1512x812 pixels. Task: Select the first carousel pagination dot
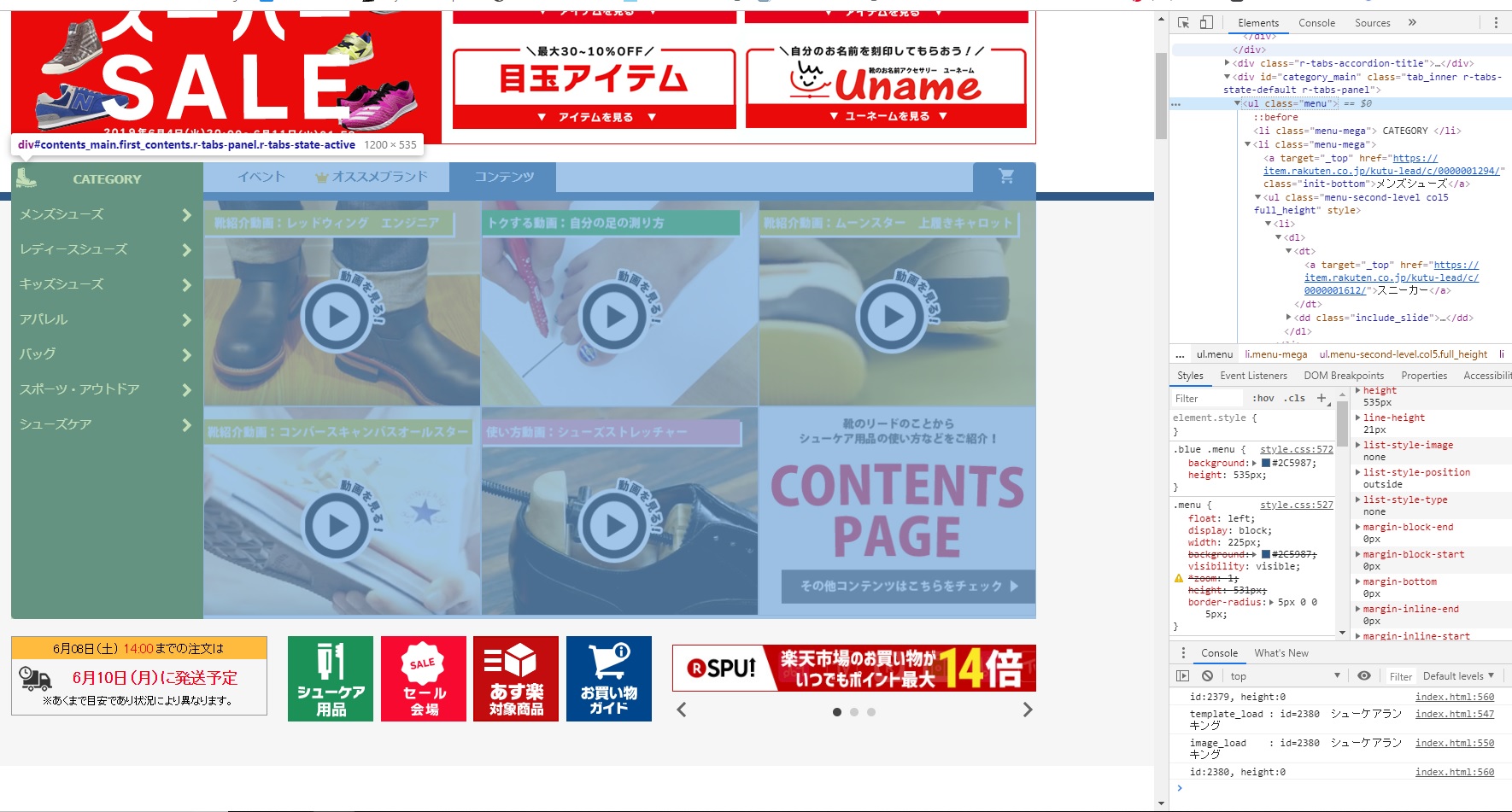click(x=836, y=712)
